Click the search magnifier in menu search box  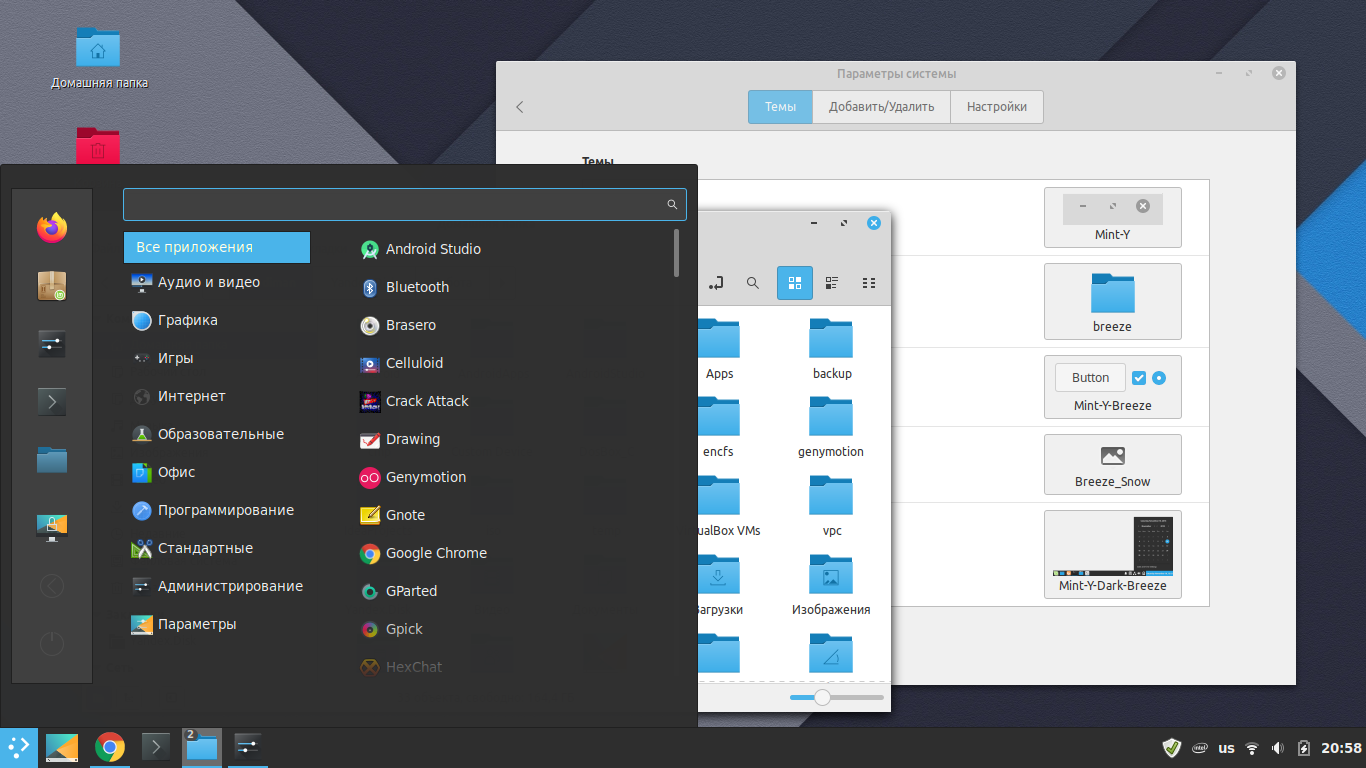point(673,205)
